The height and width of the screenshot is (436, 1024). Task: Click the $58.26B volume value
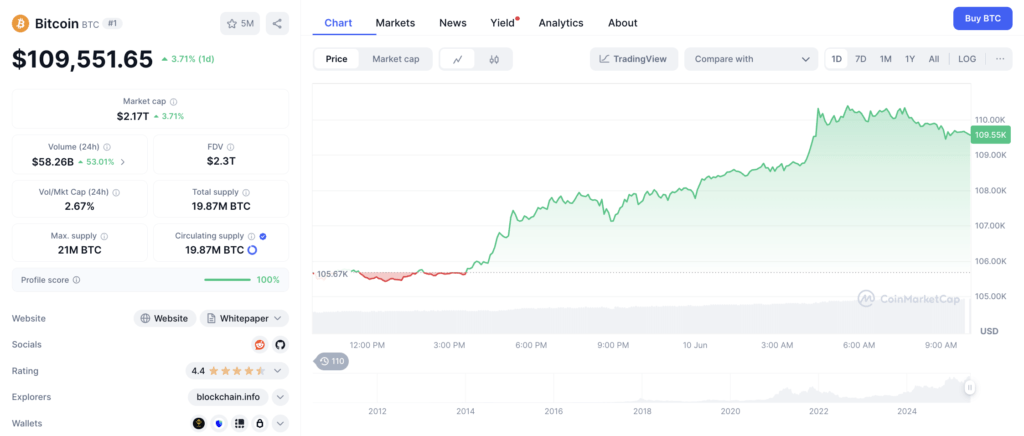(52, 162)
